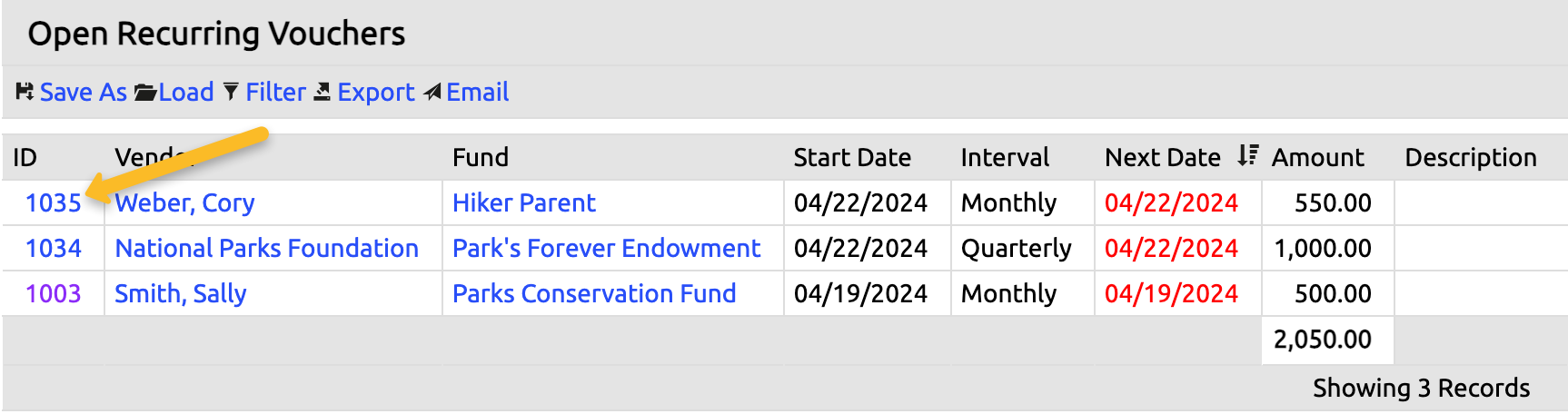
Task: Sort by the Start Date column header
Action: pos(851,157)
